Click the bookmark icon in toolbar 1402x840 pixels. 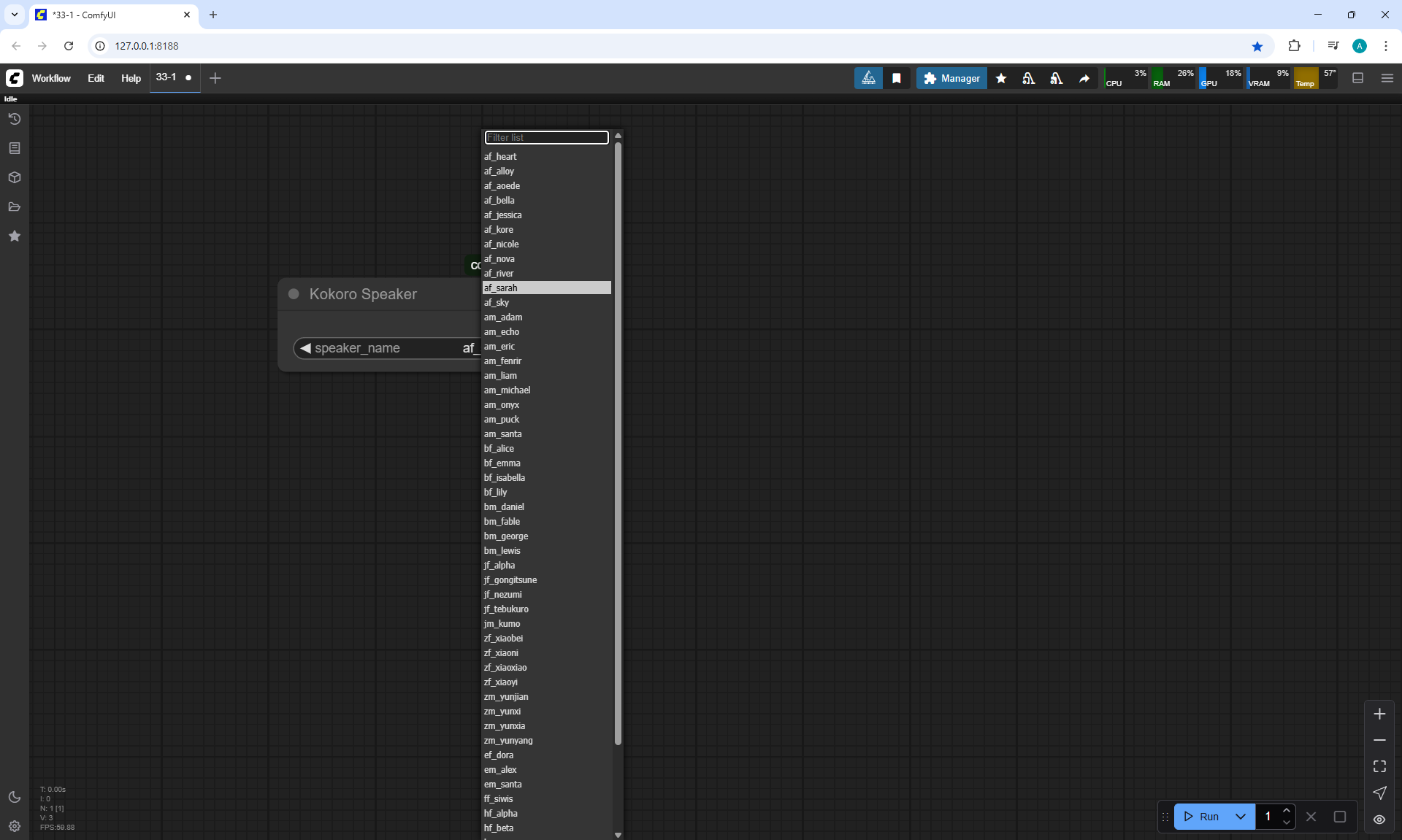click(897, 78)
